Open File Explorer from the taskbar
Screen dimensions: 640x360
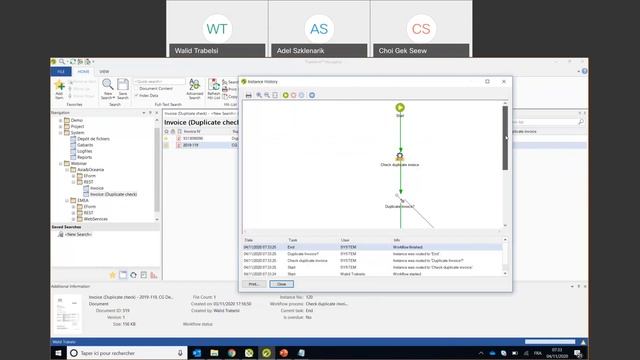[214, 353]
